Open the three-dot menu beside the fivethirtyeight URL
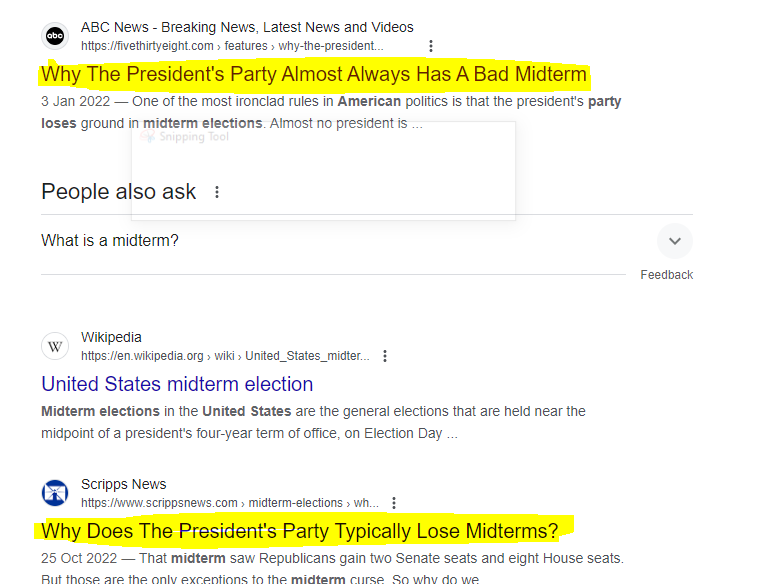Screen dimensions: 771x584 [431, 46]
